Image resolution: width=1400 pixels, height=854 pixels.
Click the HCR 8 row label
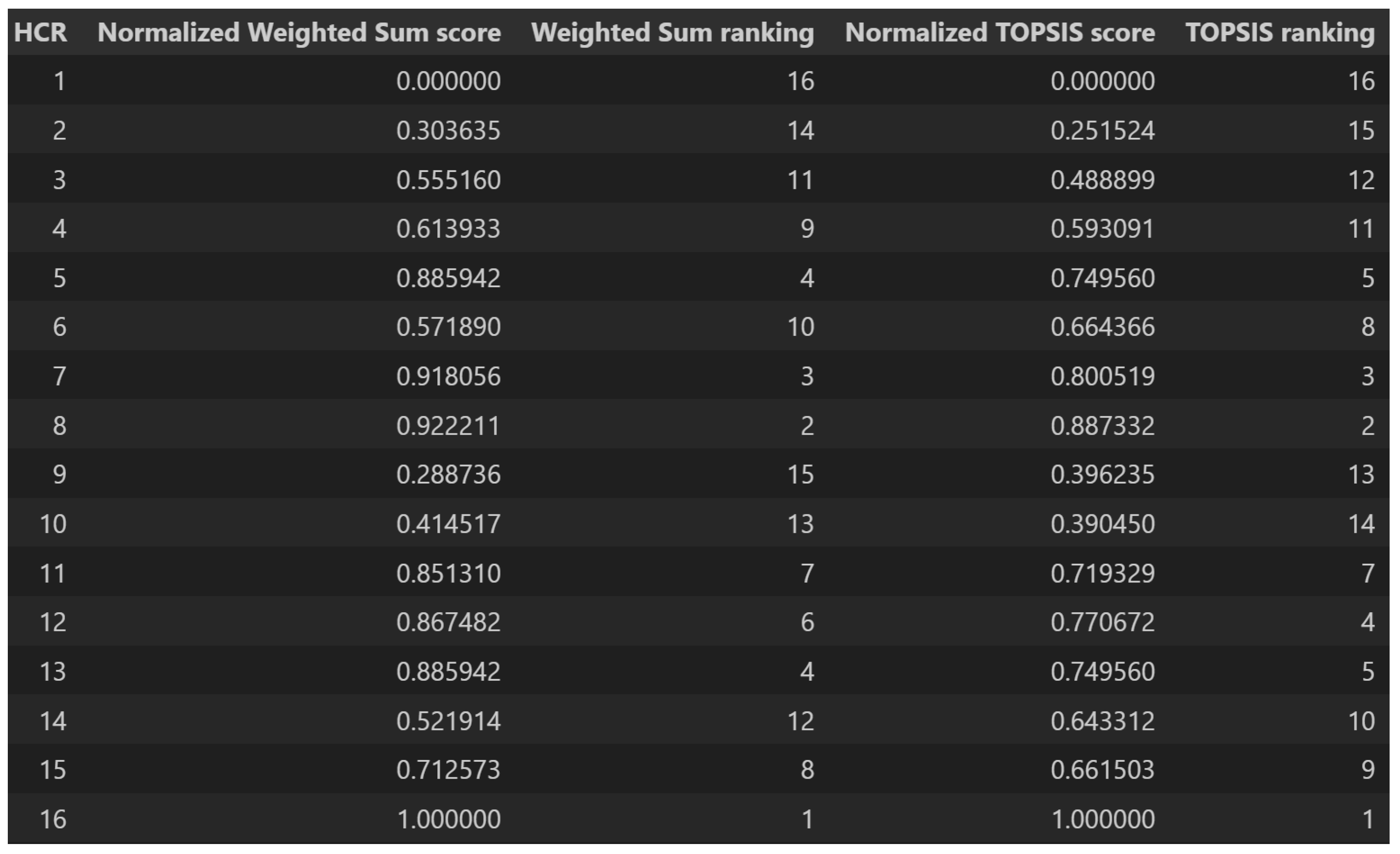click(x=59, y=426)
